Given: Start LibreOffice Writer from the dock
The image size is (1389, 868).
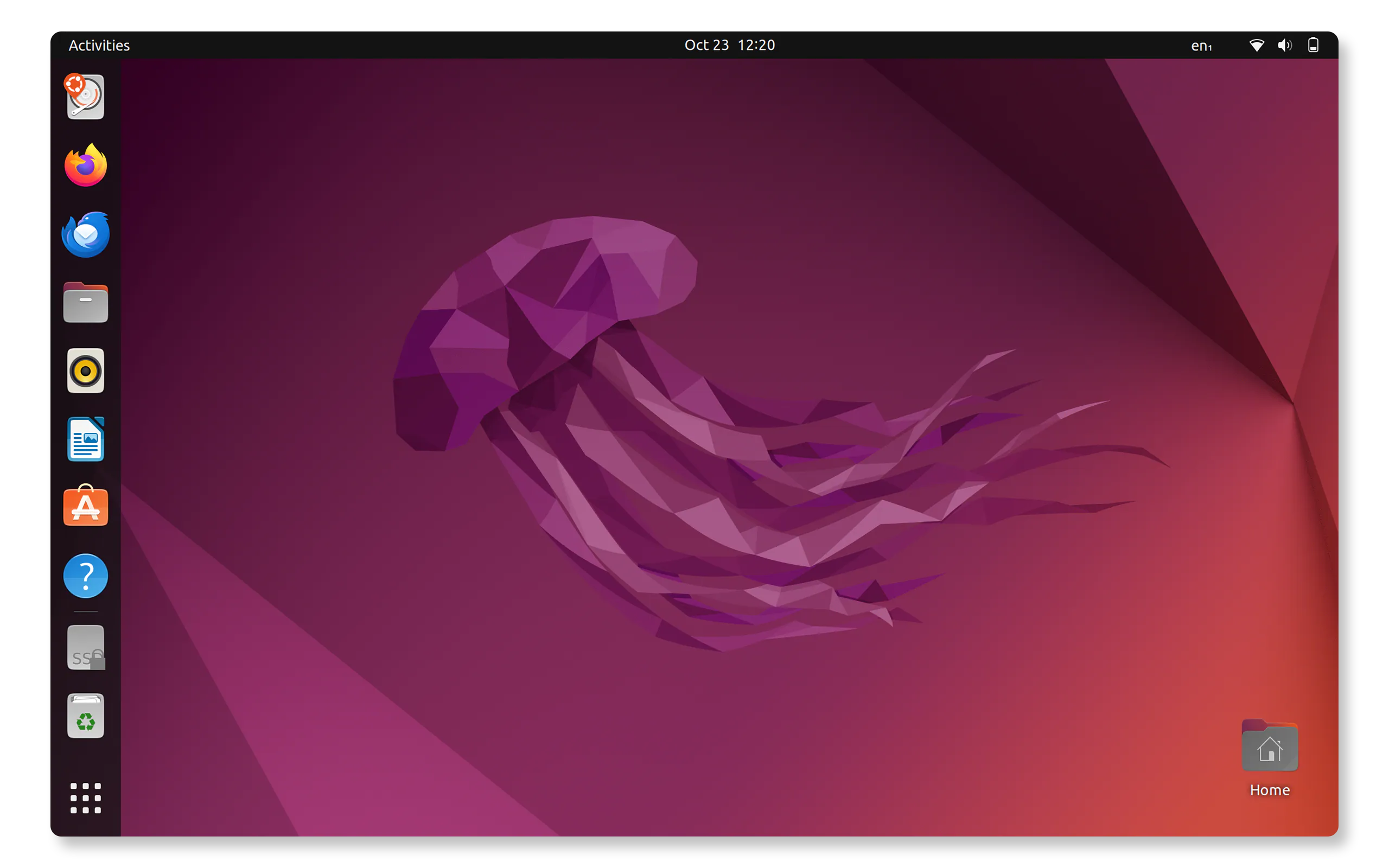Looking at the screenshot, I should (86, 439).
